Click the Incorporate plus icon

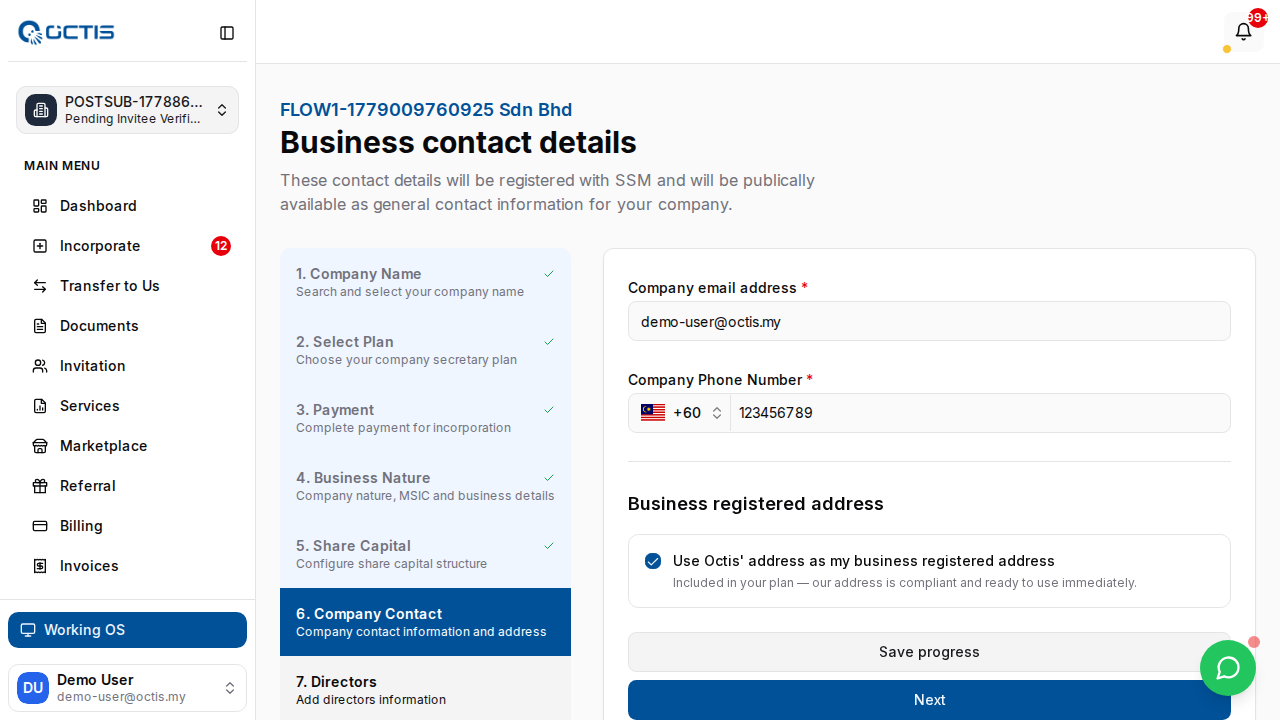coord(40,246)
